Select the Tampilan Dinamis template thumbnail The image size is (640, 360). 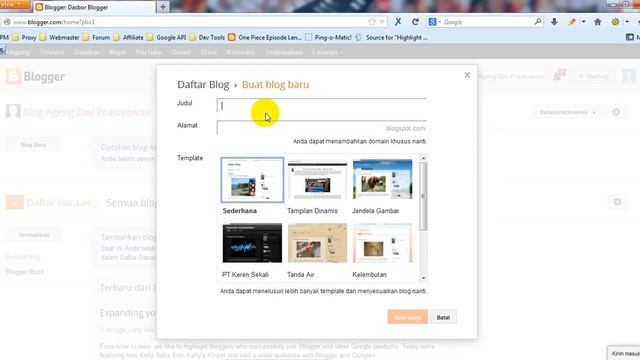317,180
